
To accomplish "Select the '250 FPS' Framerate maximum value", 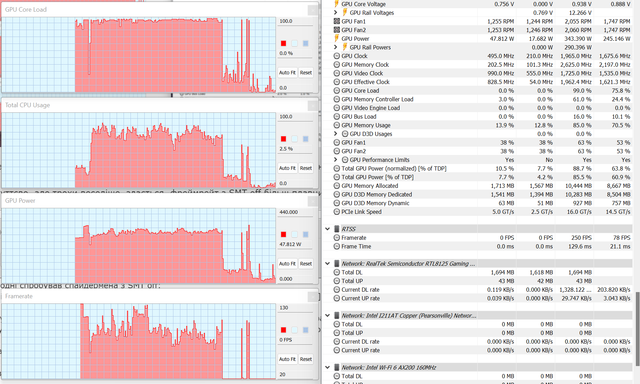I will click(581, 238).
